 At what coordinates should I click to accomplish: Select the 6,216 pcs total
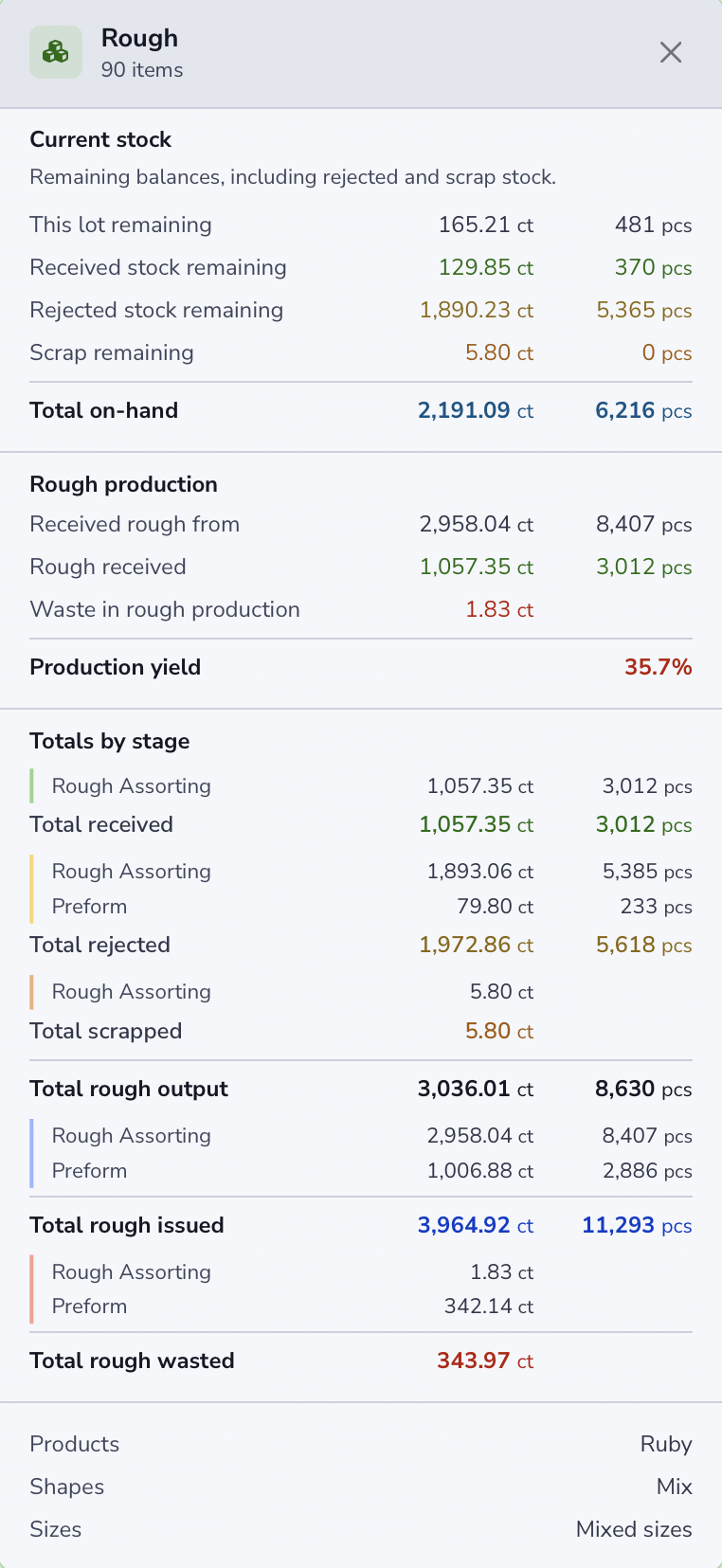tap(643, 410)
